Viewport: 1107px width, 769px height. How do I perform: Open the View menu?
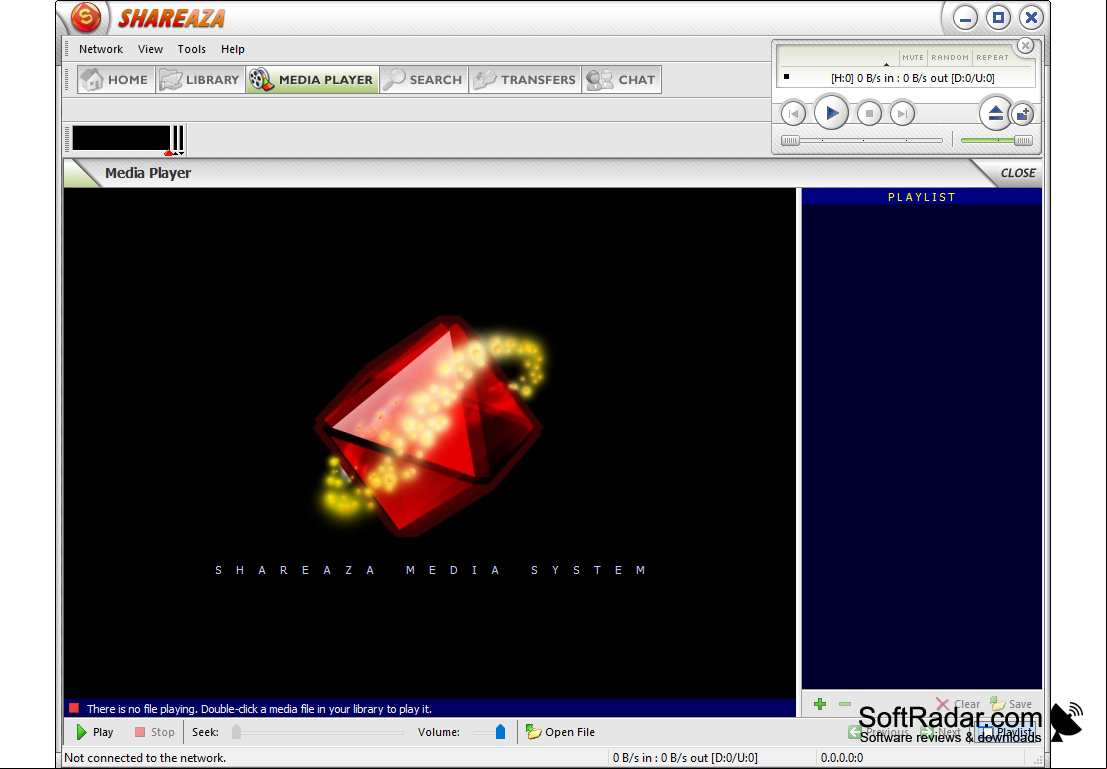(x=150, y=49)
